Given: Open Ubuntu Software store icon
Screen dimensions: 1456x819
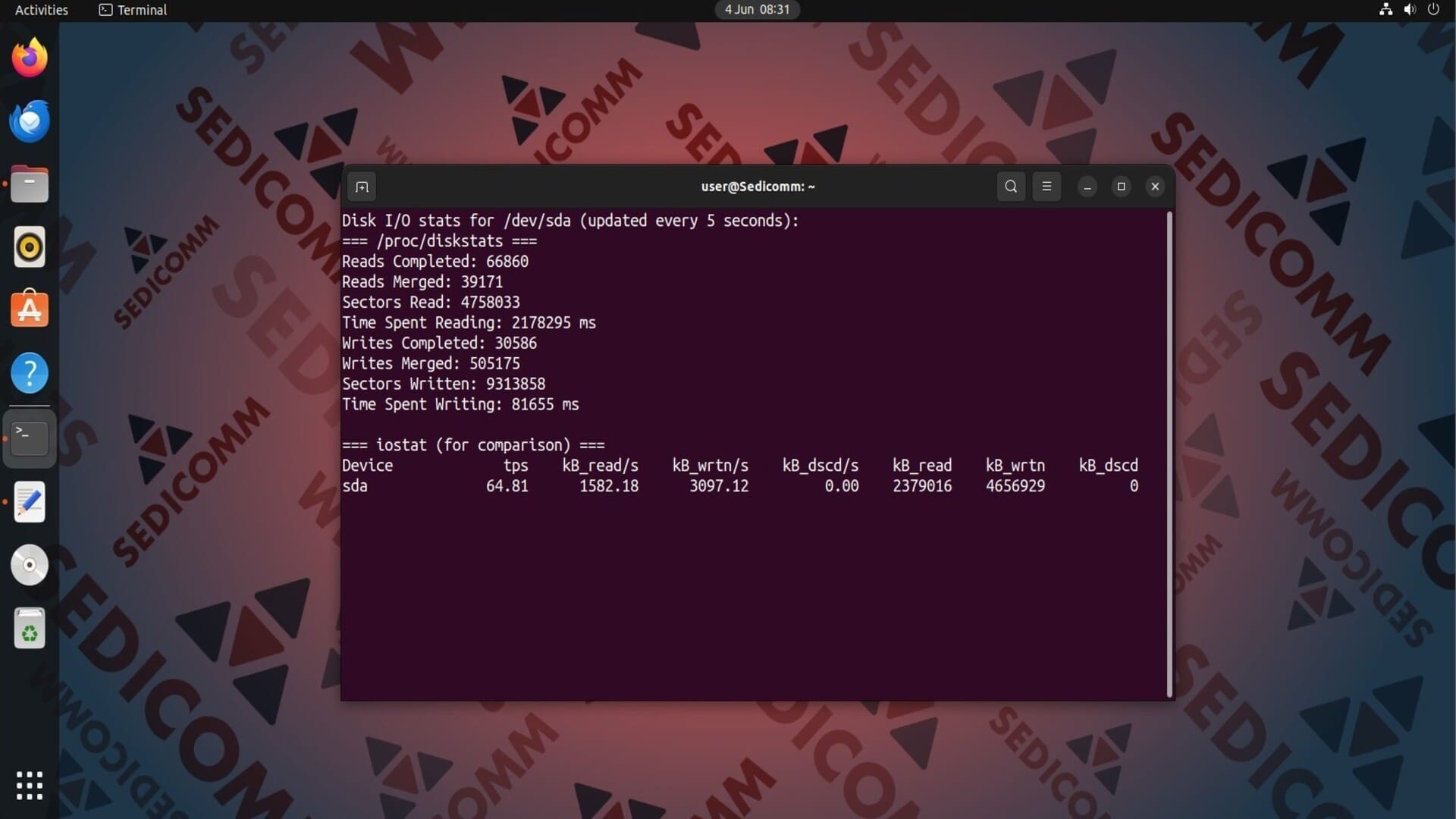Looking at the screenshot, I should (x=30, y=310).
